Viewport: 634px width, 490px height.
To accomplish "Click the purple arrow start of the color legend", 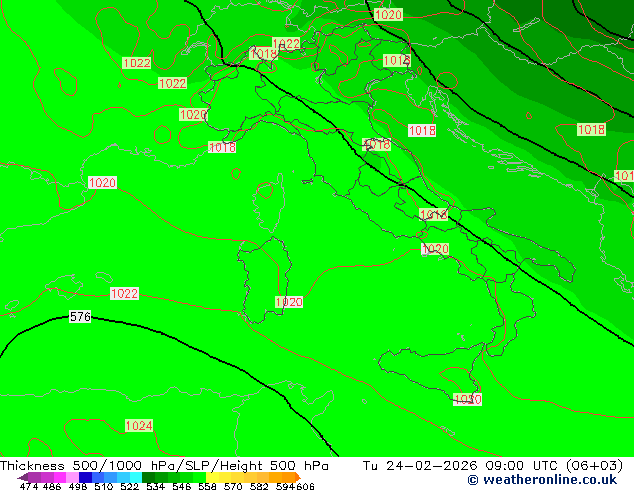I will [22, 477].
